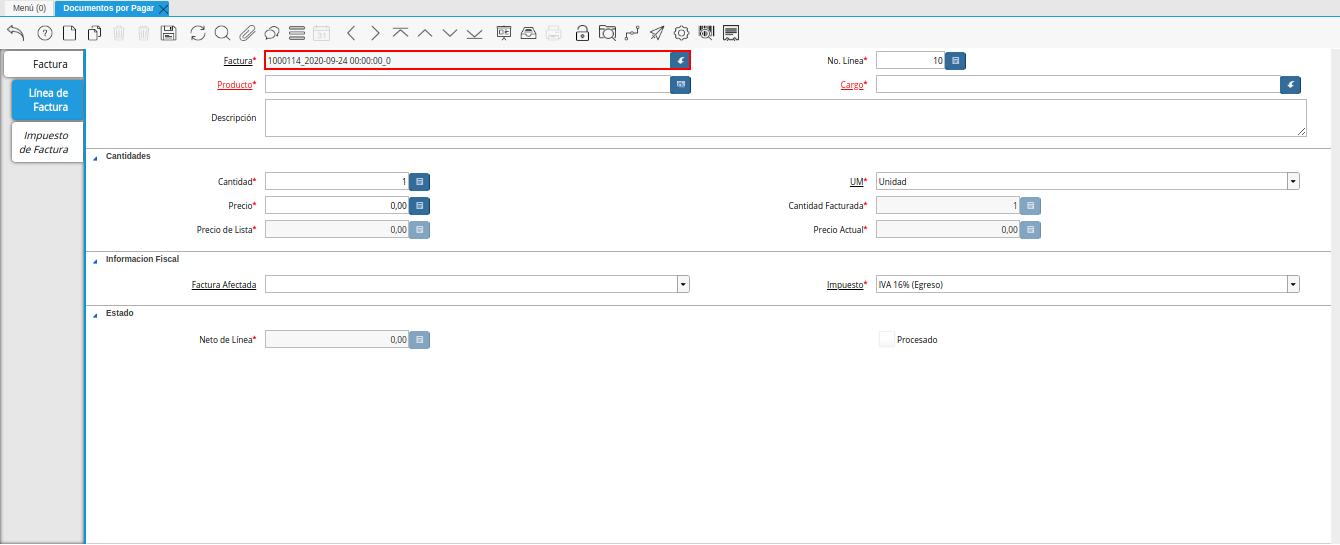Create a new record with the blank page icon

tap(69, 33)
